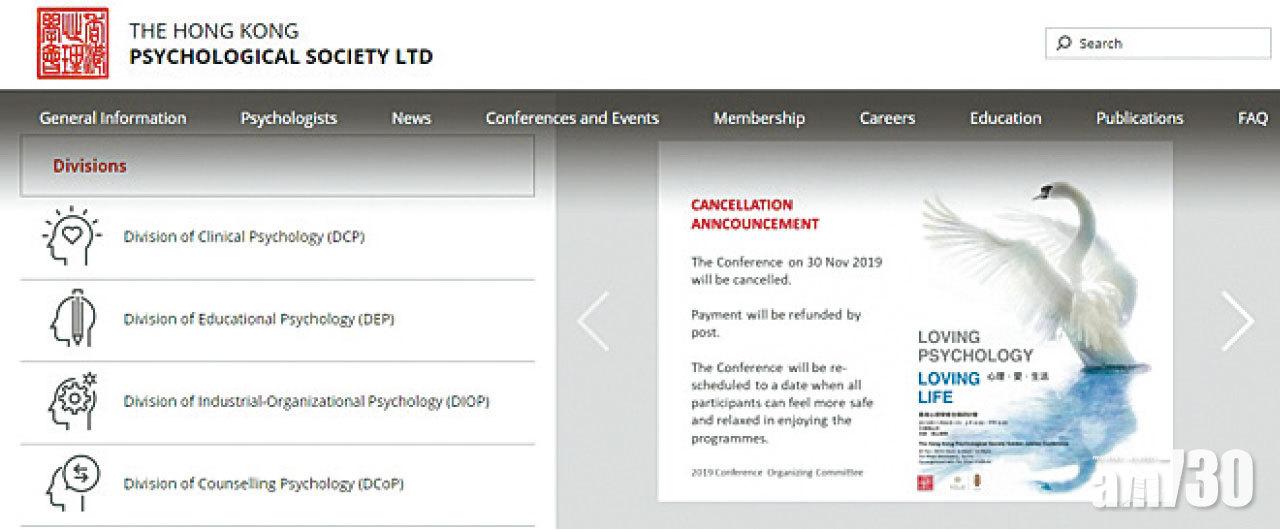Open Division of Counselling Psychology (DCoP) link
This screenshot has height=530, width=1280.
pos(263,483)
